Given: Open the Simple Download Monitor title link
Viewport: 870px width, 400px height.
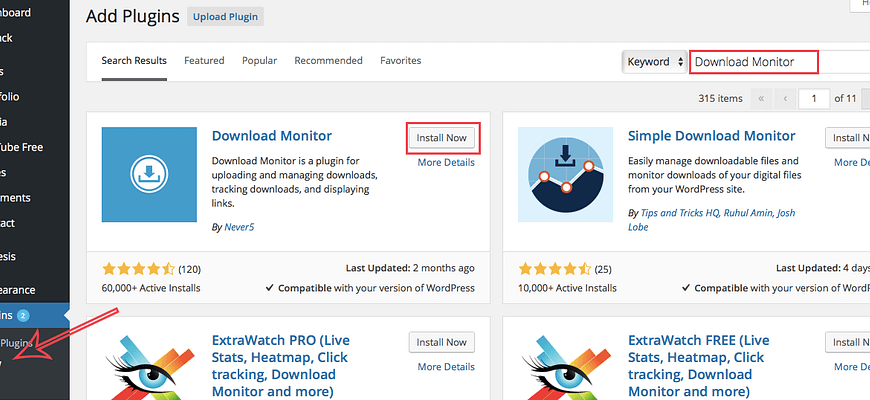Looking at the screenshot, I should pyautogui.click(x=711, y=136).
